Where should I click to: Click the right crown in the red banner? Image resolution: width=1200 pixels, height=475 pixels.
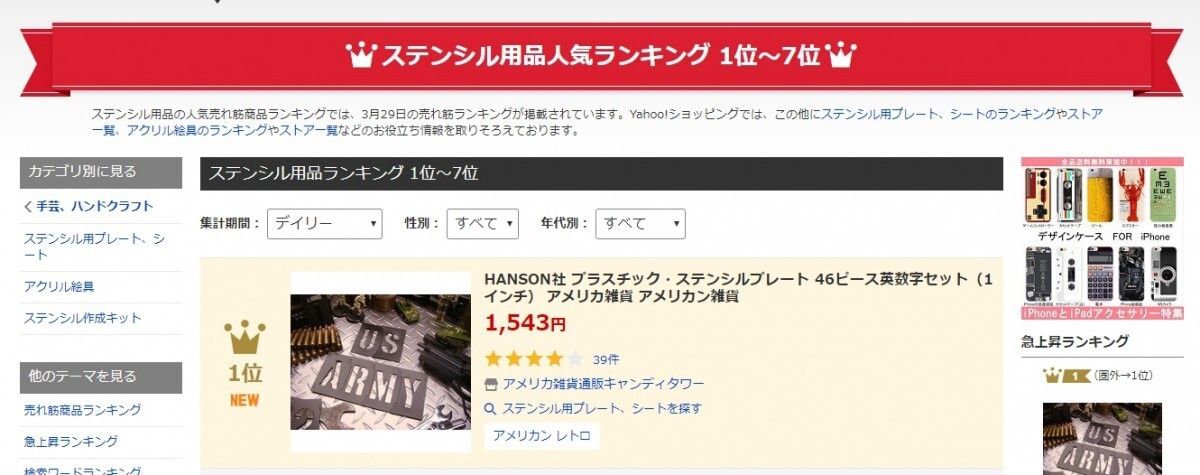coord(842,54)
